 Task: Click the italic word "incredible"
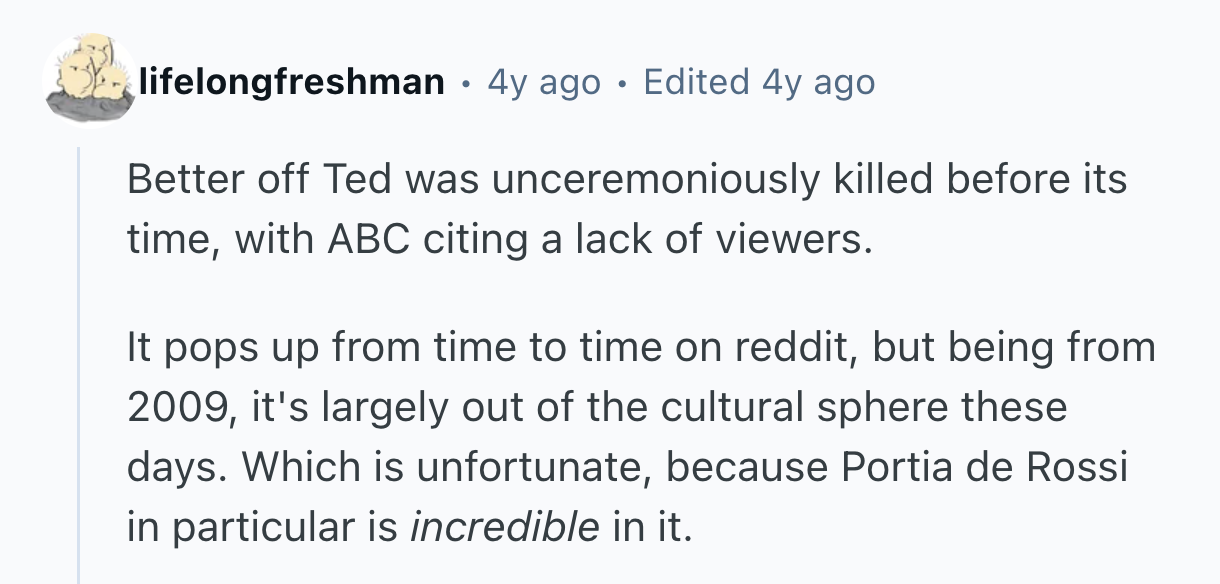click(504, 527)
